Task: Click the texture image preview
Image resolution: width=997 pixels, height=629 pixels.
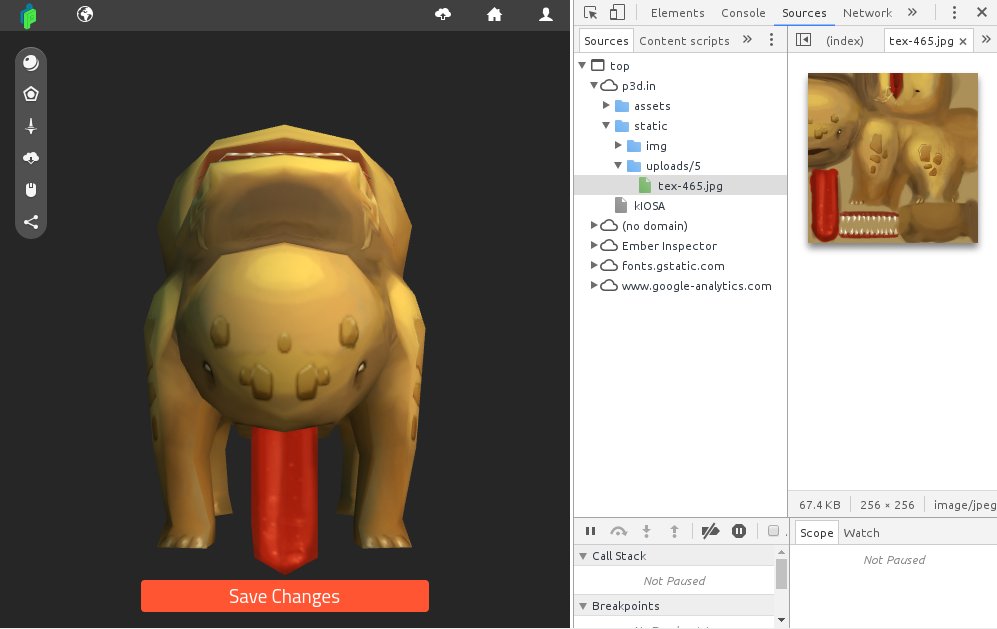Action: tap(893, 158)
